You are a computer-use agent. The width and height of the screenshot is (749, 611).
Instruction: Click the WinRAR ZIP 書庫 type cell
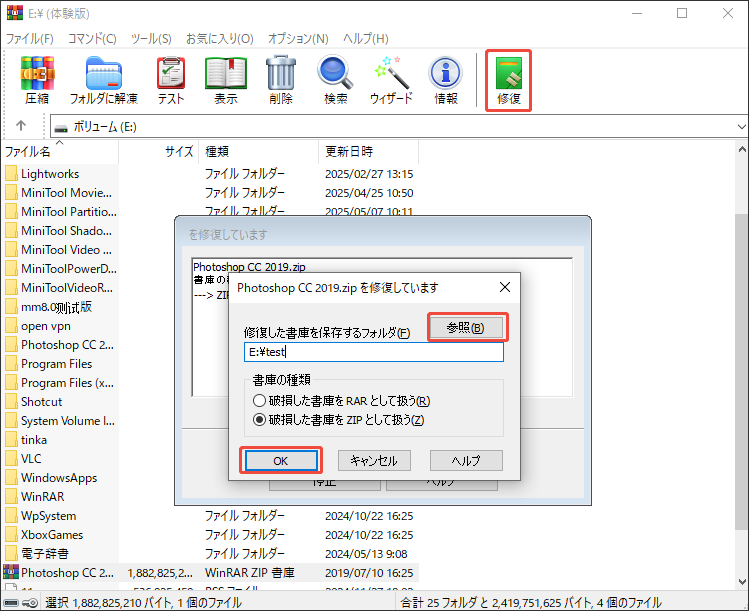[x=250, y=572]
